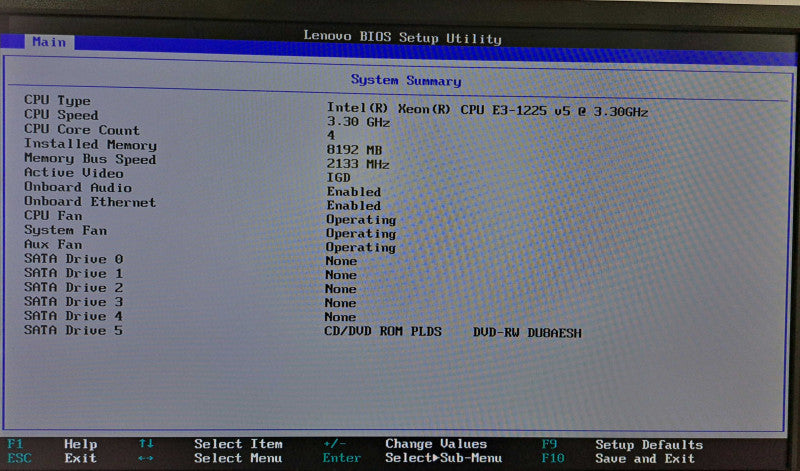The width and height of the screenshot is (800, 471).
Task: Click the Intel Xeon E3-1225 v5 value
Action: 487,110
